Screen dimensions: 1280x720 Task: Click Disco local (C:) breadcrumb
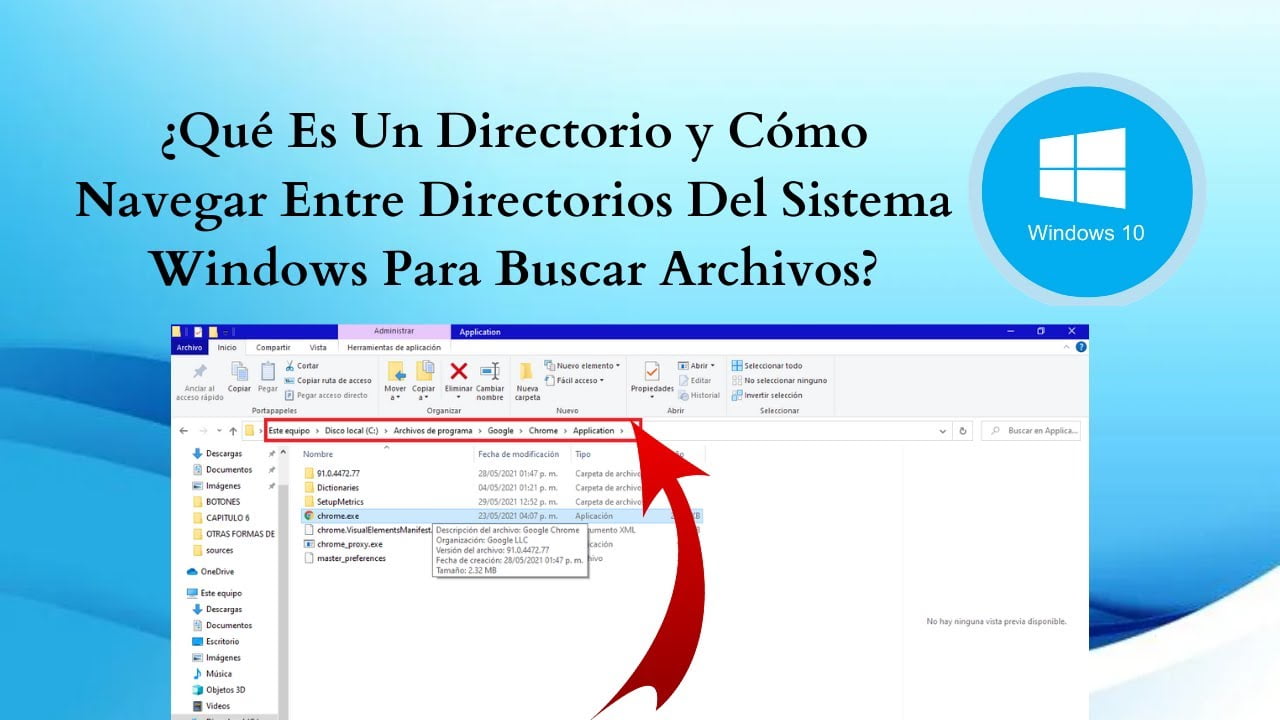tap(352, 431)
